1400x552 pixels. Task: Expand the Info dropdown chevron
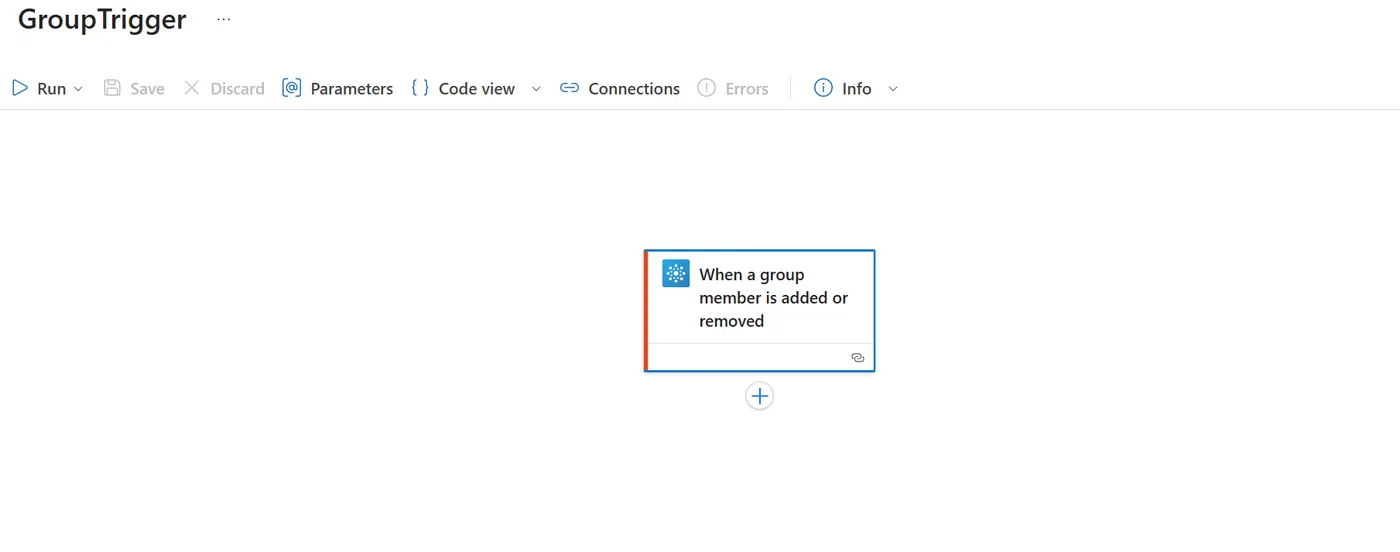[893, 89]
